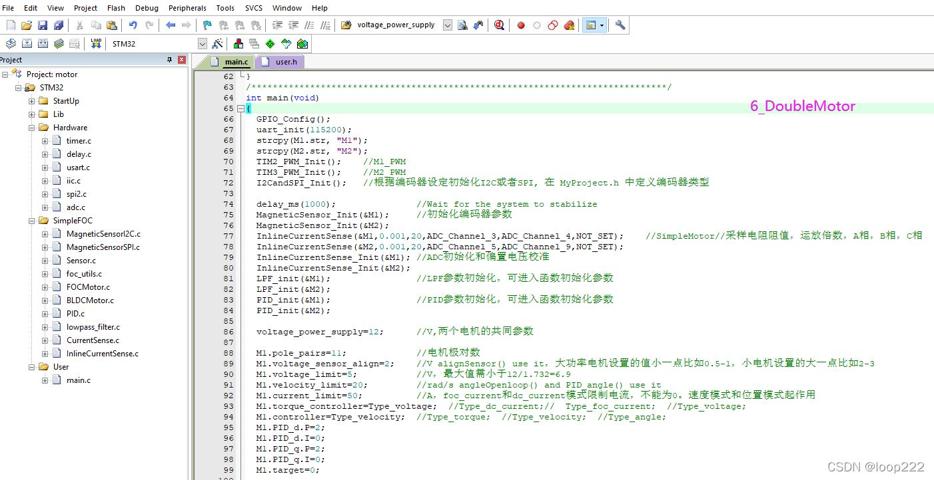Expand the PID.c file node
The height and width of the screenshot is (480, 934).
pos(45,314)
